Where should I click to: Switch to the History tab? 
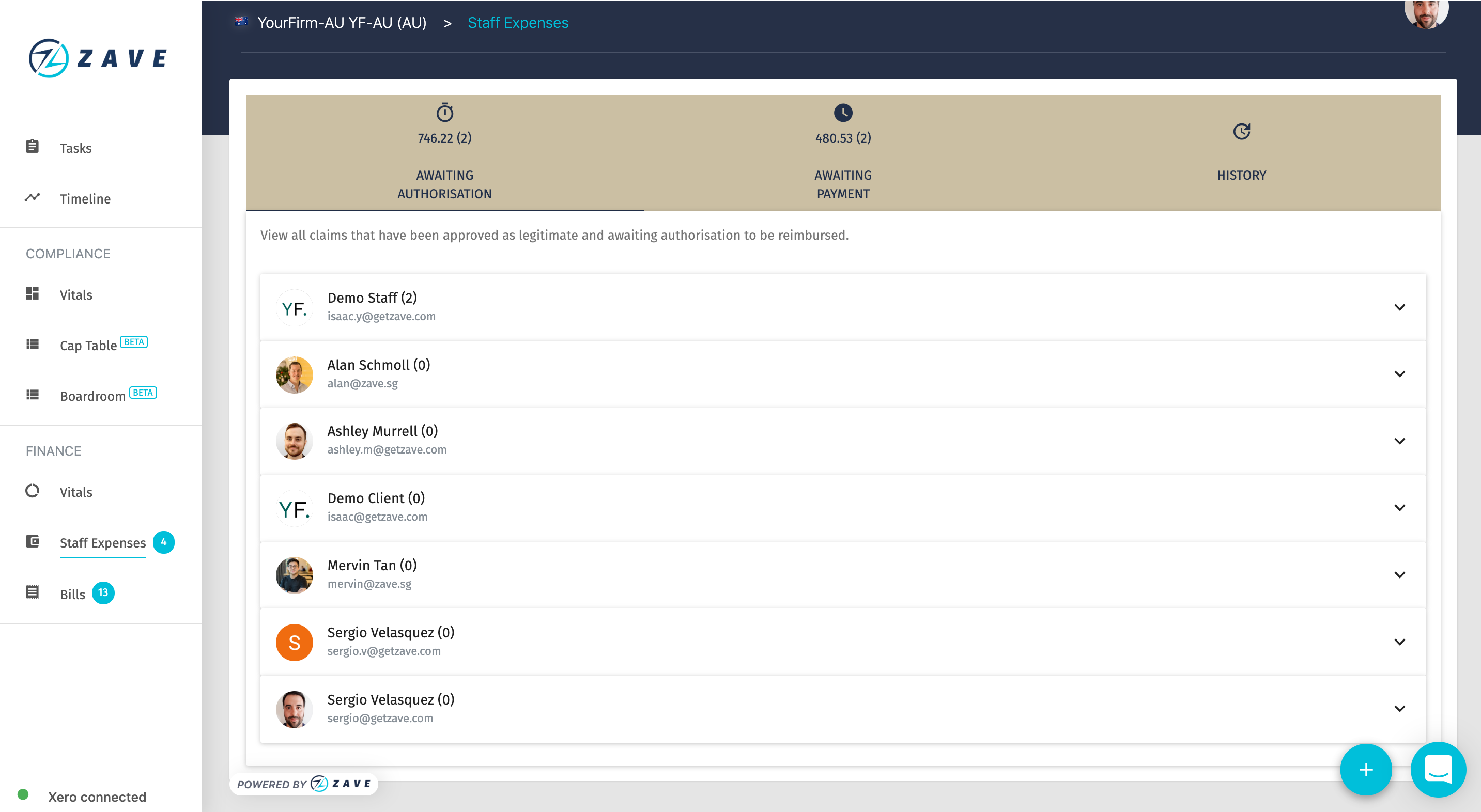1241,153
